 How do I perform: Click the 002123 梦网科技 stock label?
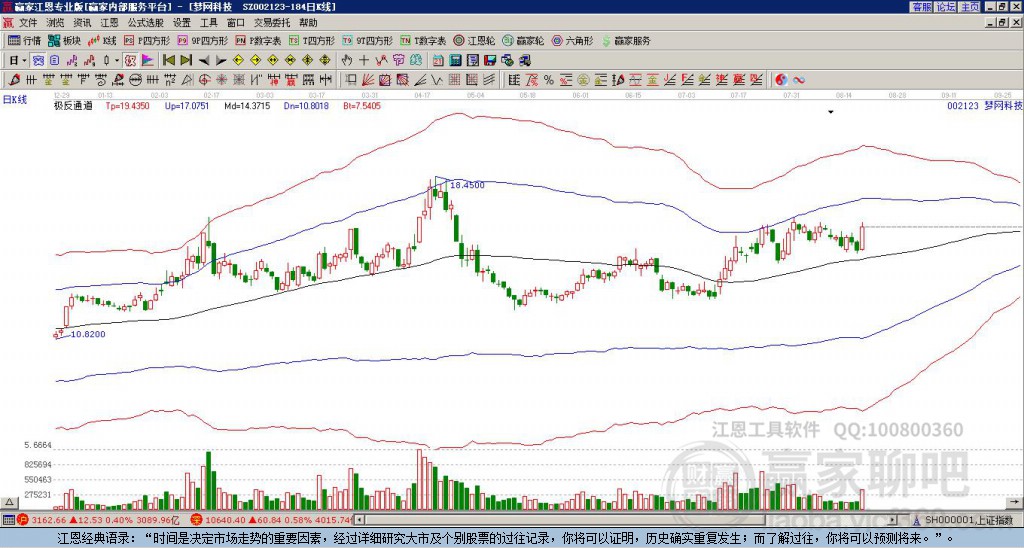(x=984, y=105)
